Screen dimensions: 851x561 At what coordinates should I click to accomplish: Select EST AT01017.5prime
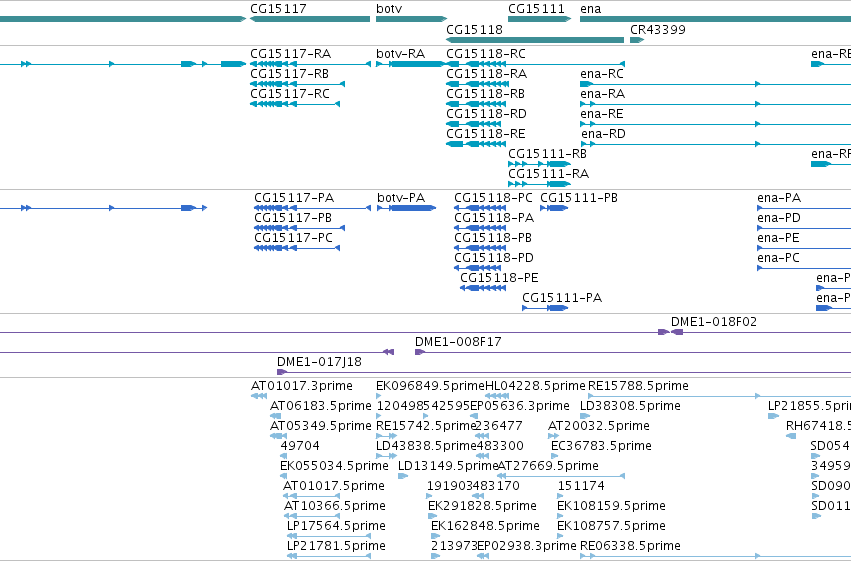click(334, 486)
